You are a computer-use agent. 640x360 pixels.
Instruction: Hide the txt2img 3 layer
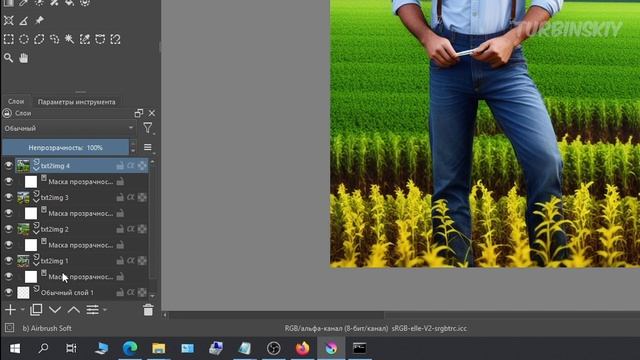tap(9, 197)
